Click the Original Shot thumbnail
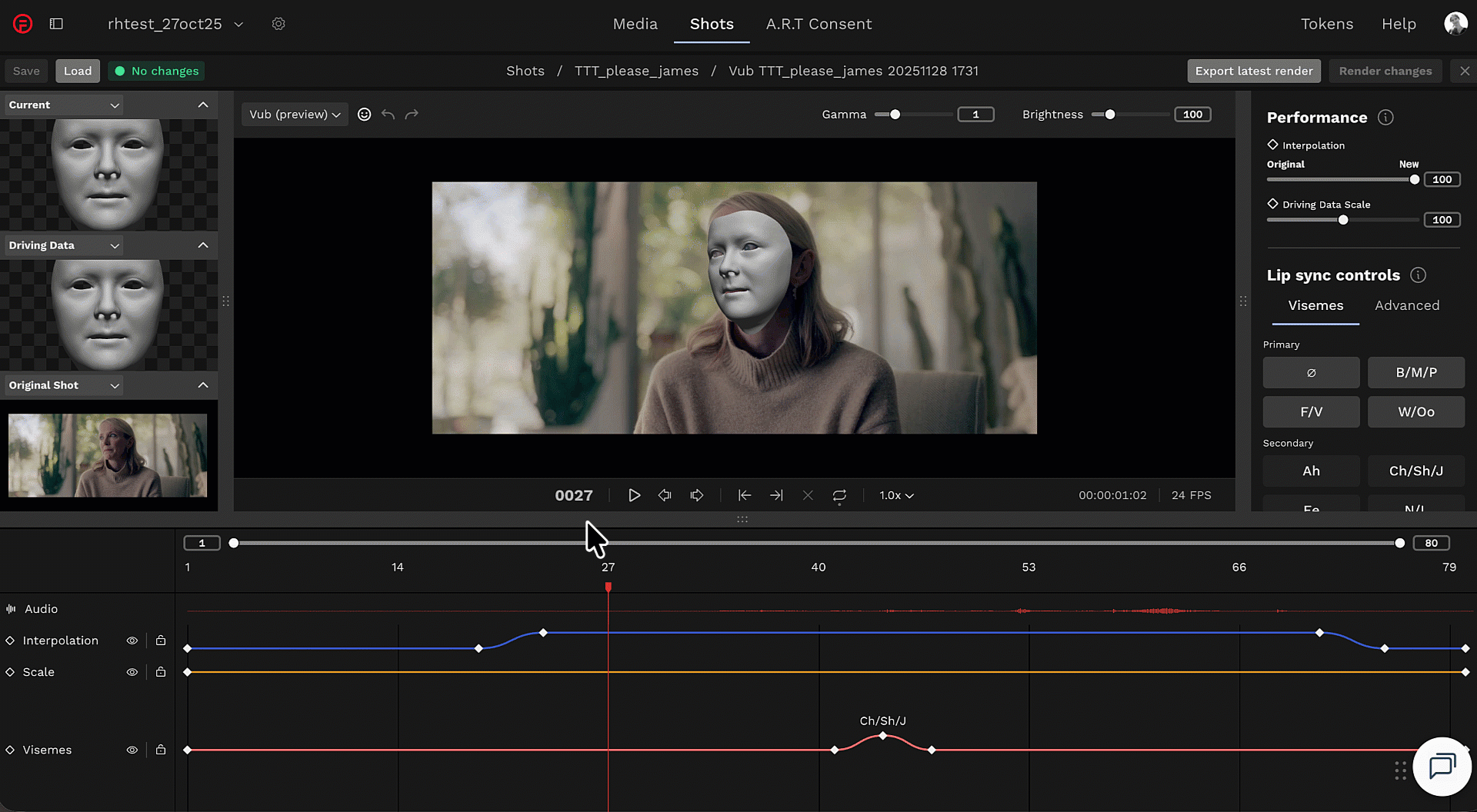 click(108, 455)
